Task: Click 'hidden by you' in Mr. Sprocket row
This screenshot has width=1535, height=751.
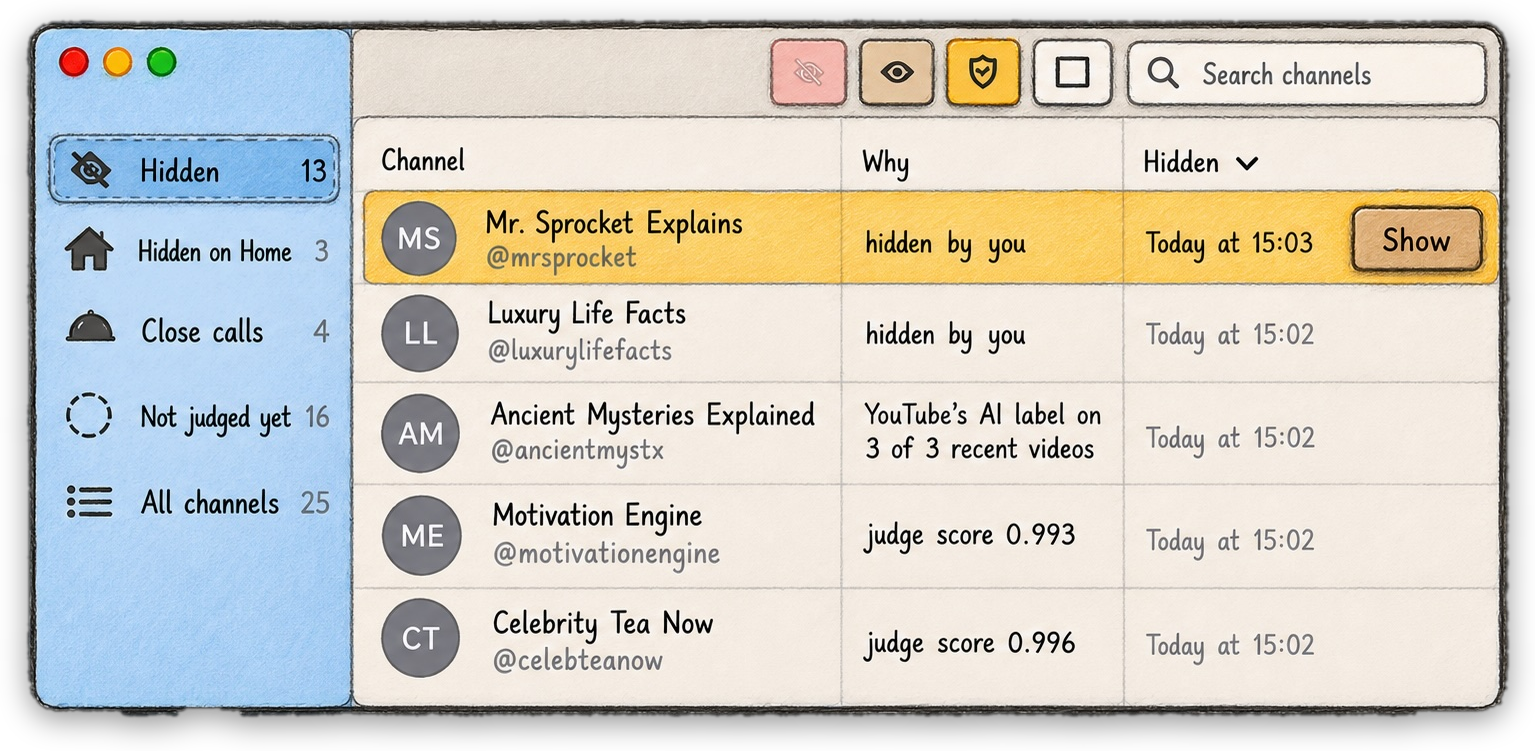Action: click(945, 244)
